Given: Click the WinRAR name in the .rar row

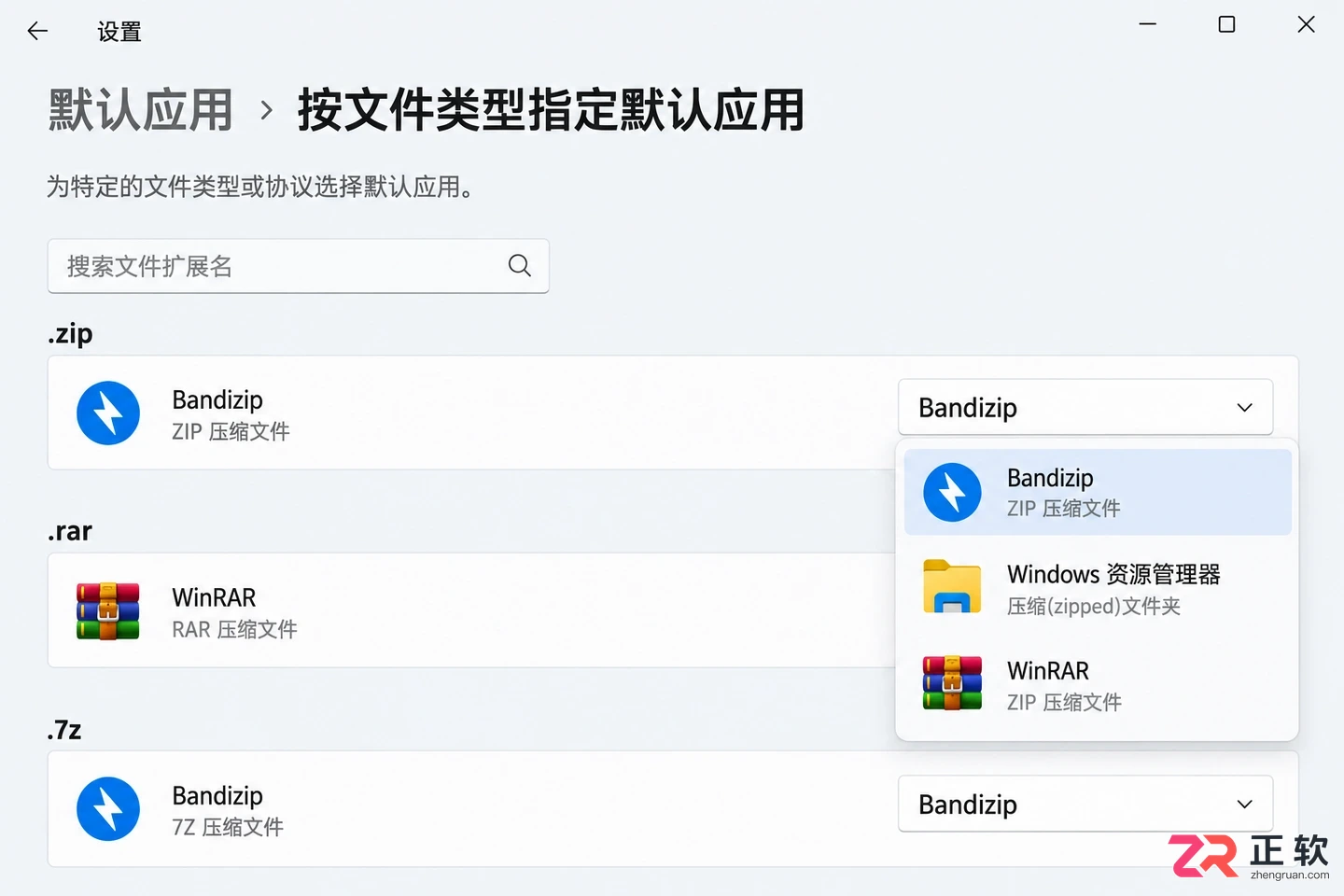Looking at the screenshot, I should coord(214,597).
